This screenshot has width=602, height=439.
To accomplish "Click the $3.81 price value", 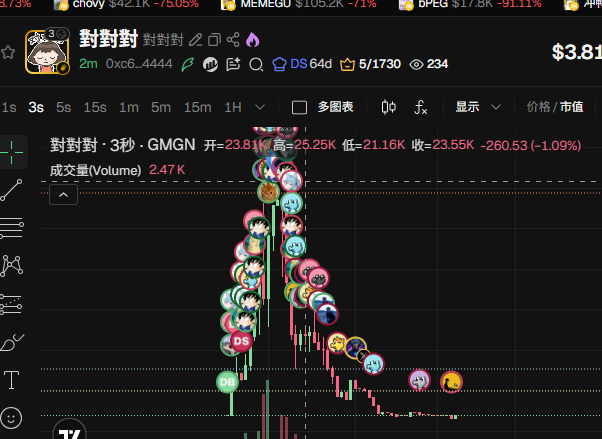I will 577,52.
